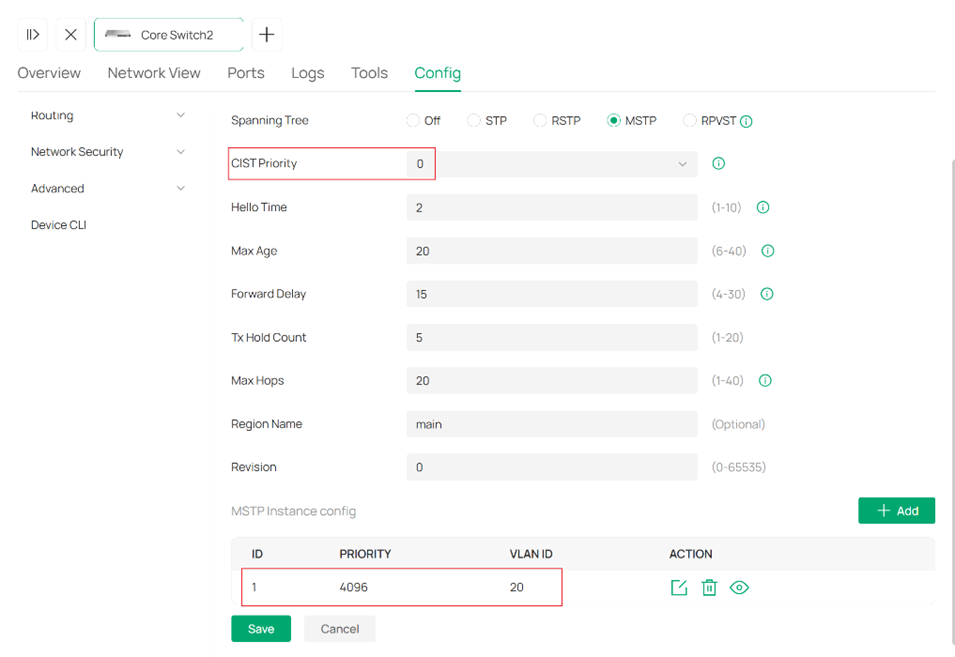Click the PRIORITY column header
Image resolution: width=955 pixels, height=657 pixels.
365,554
